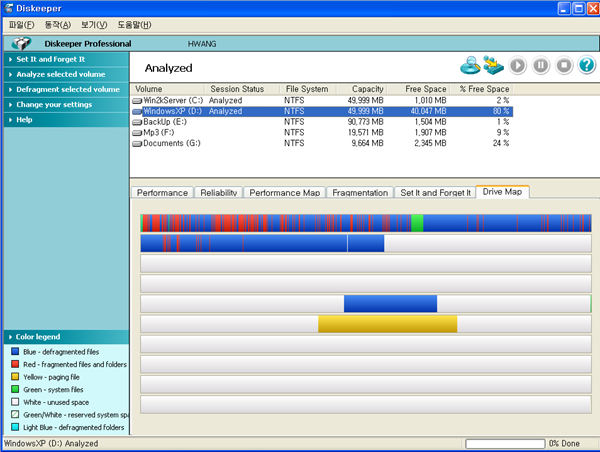Click the 2,345 MB free space value
Image resolution: width=600 pixels, height=452 pixels.
[430, 144]
